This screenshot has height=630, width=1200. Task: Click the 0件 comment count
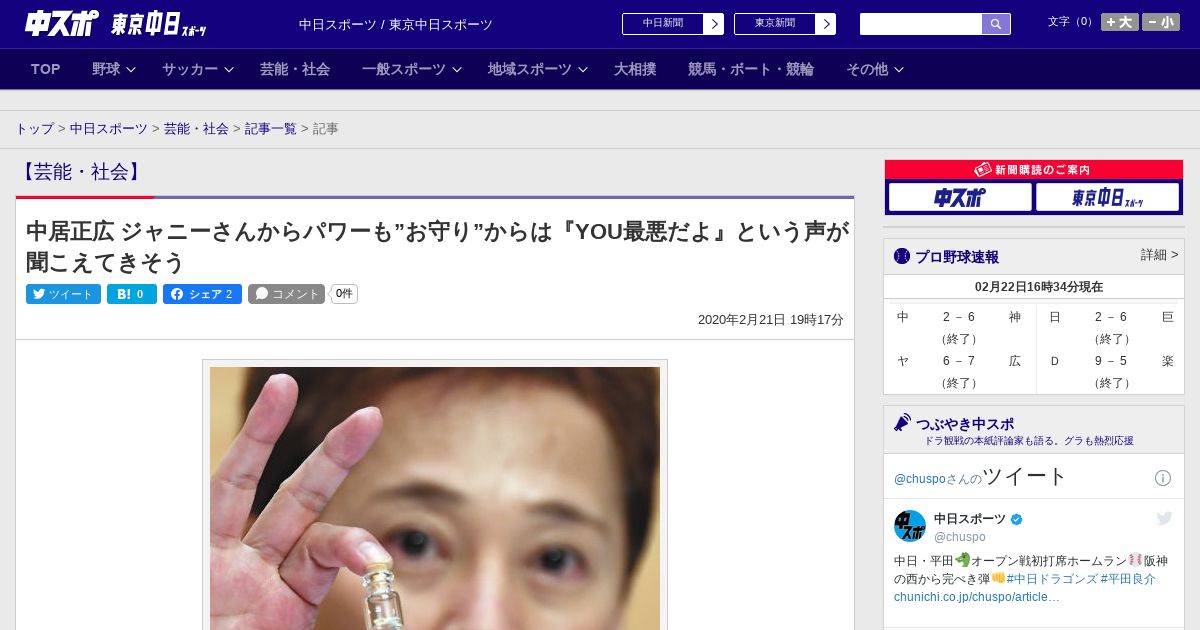point(344,294)
